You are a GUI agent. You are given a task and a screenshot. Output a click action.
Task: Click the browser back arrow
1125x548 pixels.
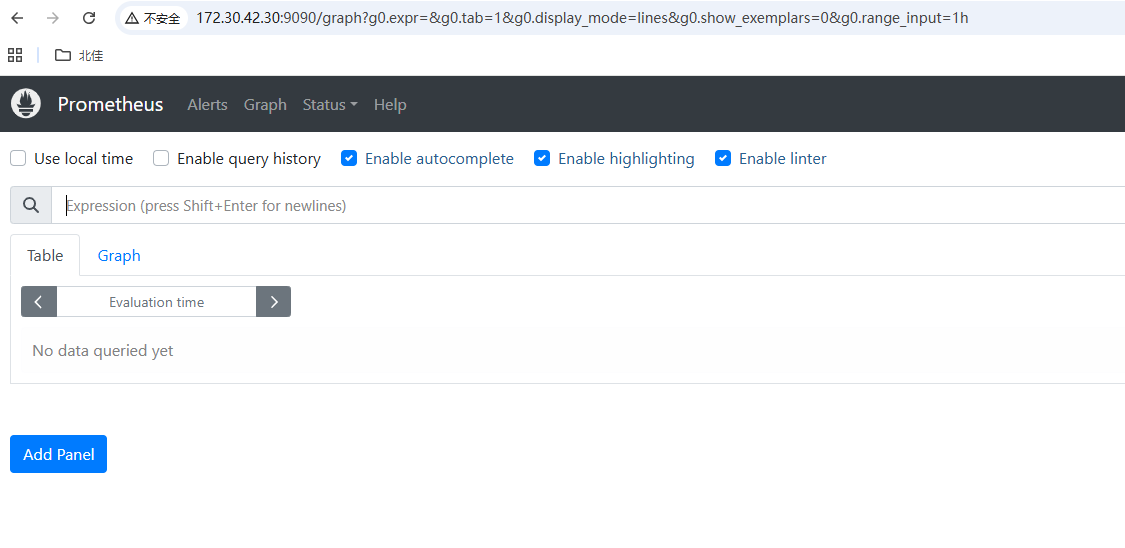[18, 18]
